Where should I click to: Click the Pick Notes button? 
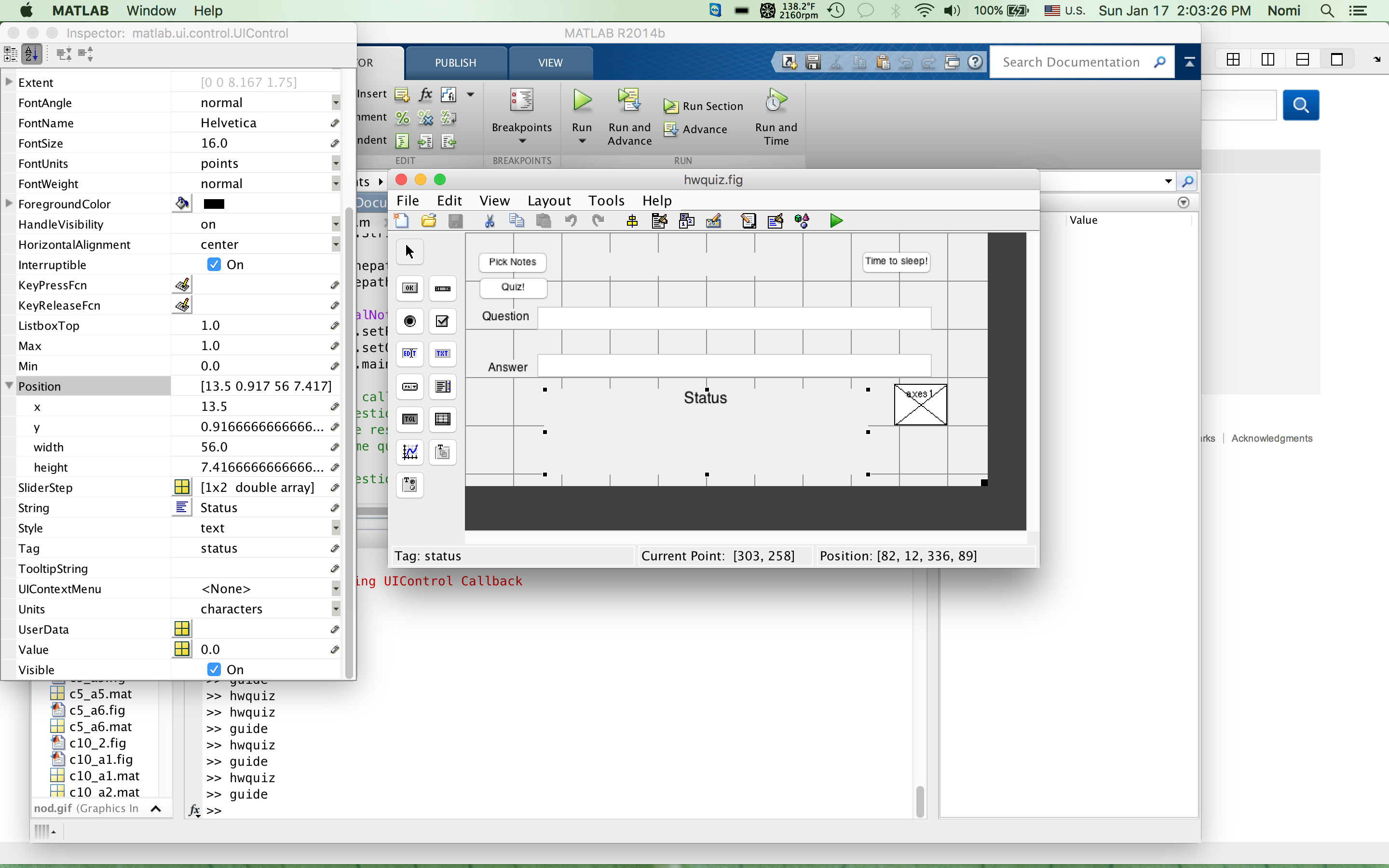point(512,262)
